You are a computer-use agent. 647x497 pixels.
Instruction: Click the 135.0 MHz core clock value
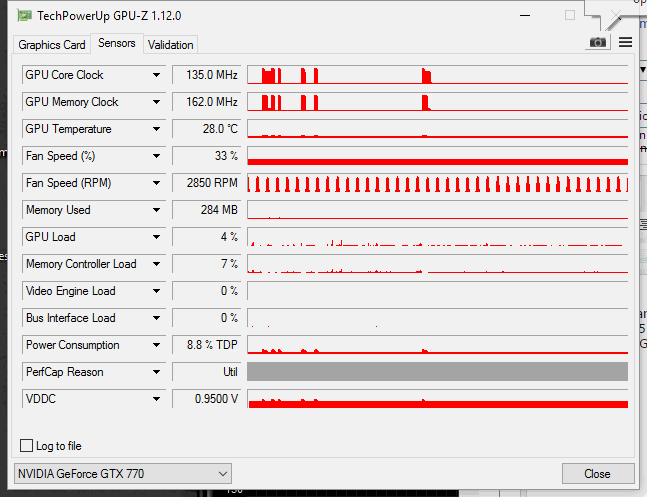(207, 75)
